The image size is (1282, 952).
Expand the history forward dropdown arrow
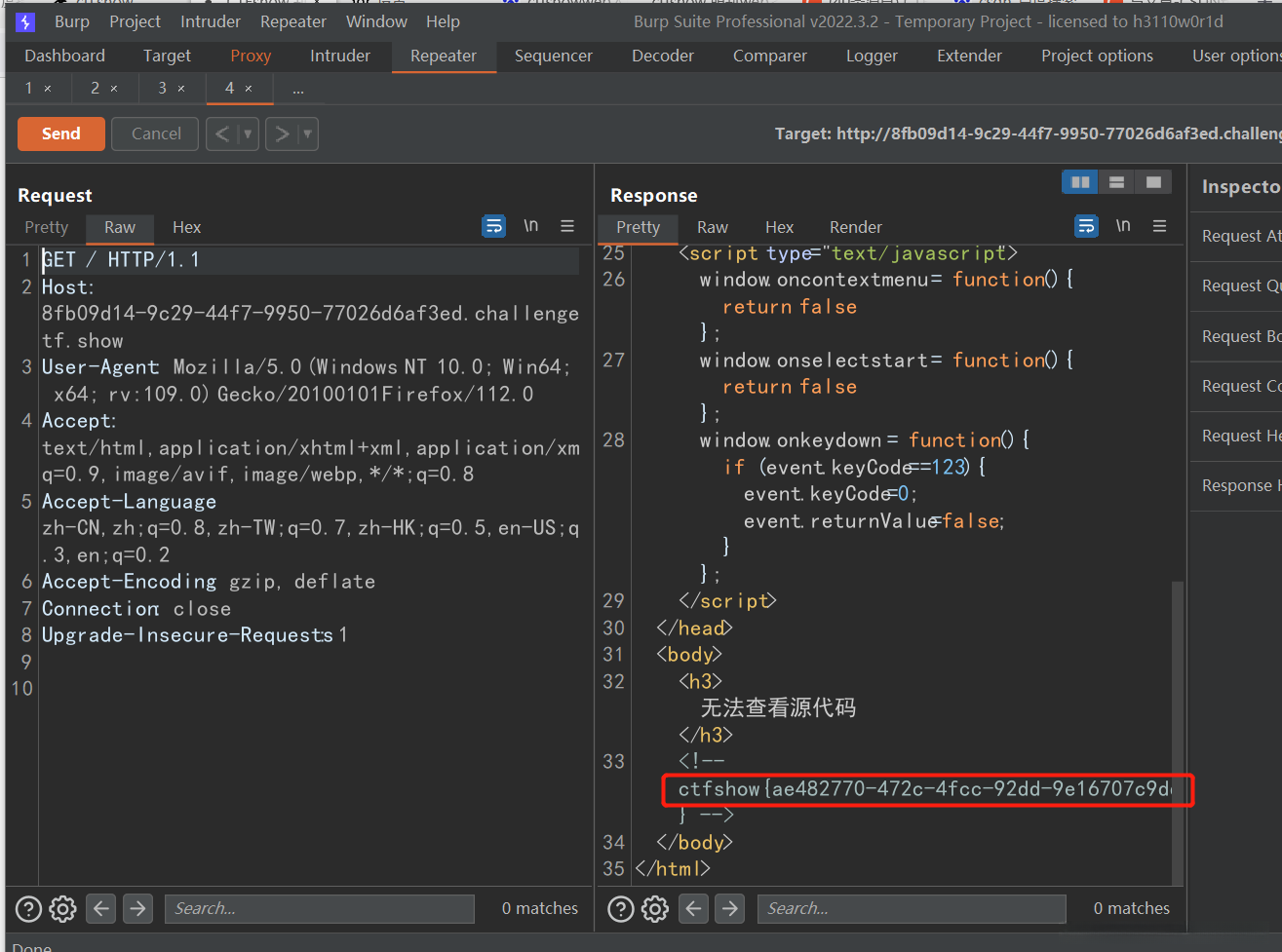coord(307,134)
